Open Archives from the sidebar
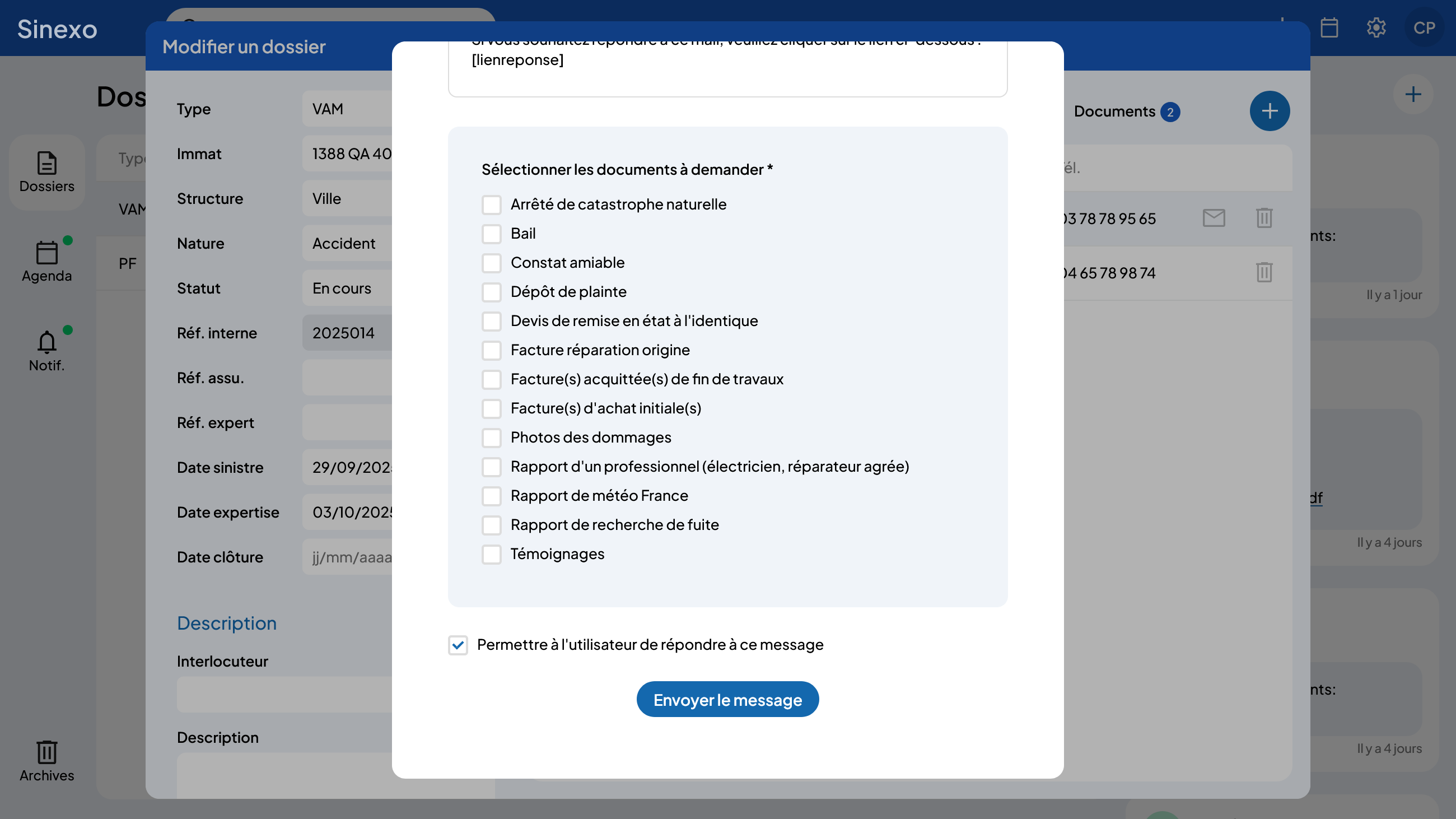Image resolution: width=1456 pixels, height=819 pixels. [46, 761]
